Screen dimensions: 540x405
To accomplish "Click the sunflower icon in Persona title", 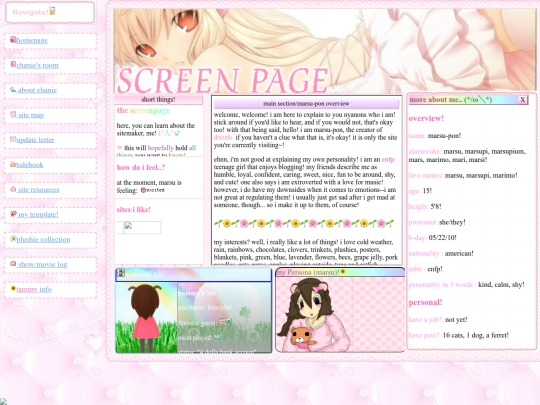I will click(x=343, y=272).
